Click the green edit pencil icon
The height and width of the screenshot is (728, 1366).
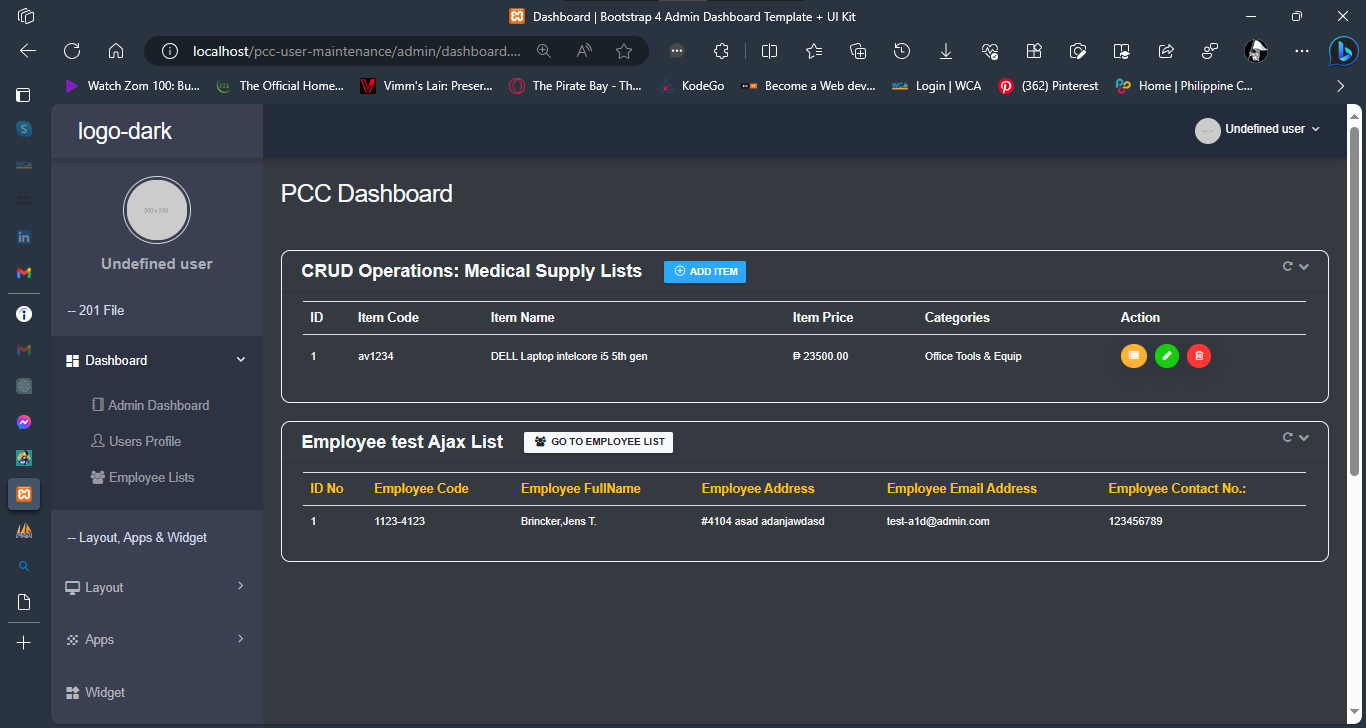tap(1166, 355)
